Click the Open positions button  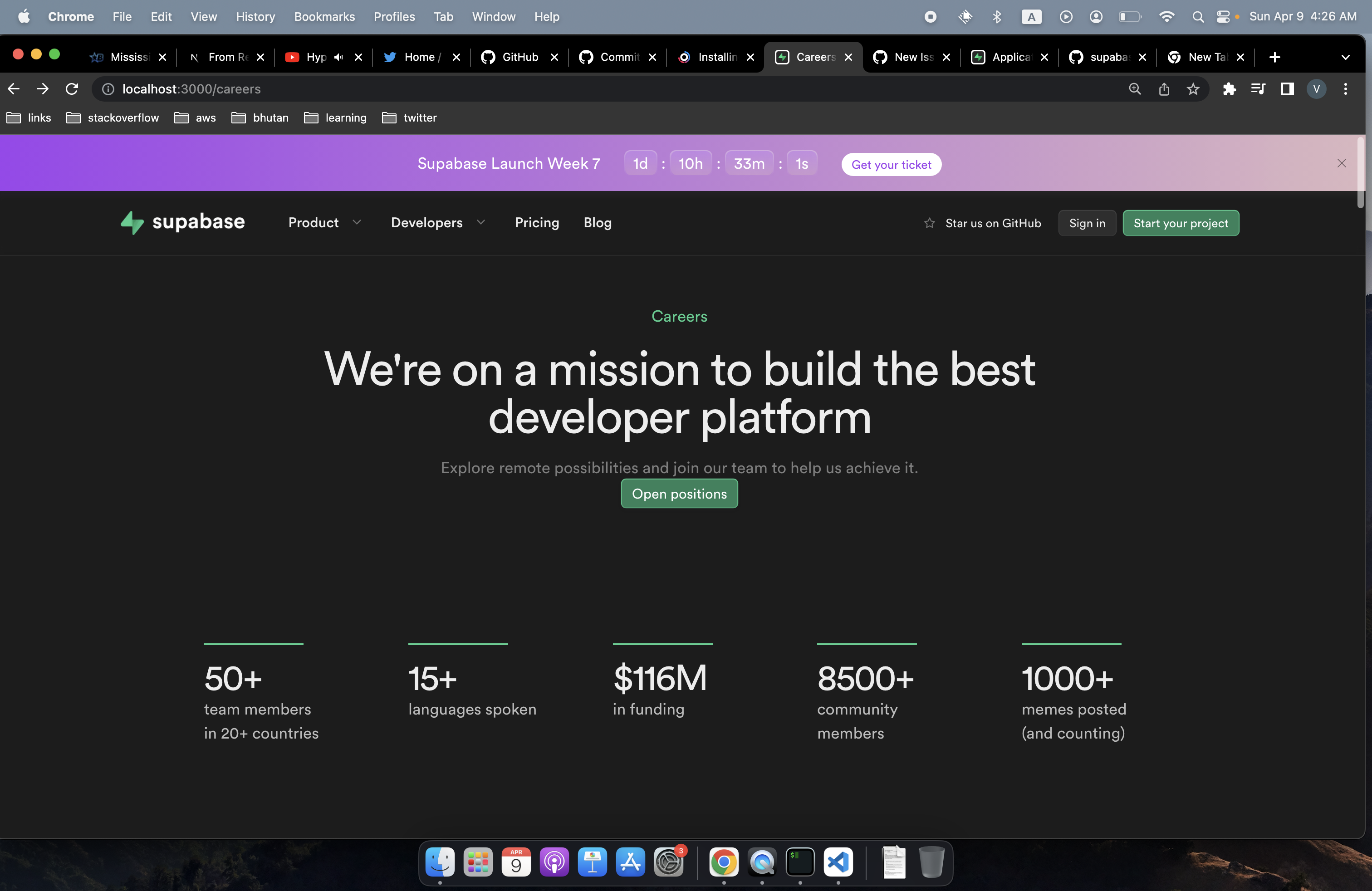[x=679, y=493]
